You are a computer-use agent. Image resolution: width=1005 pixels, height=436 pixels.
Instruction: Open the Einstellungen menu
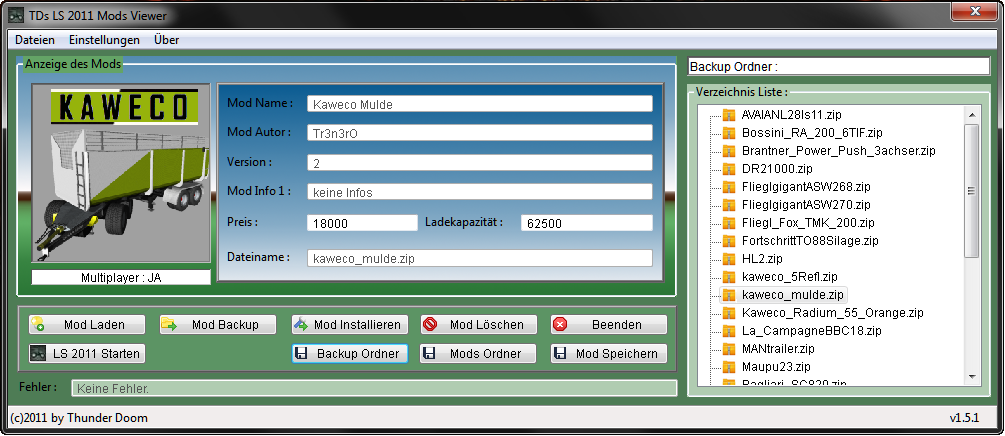click(104, 40)
